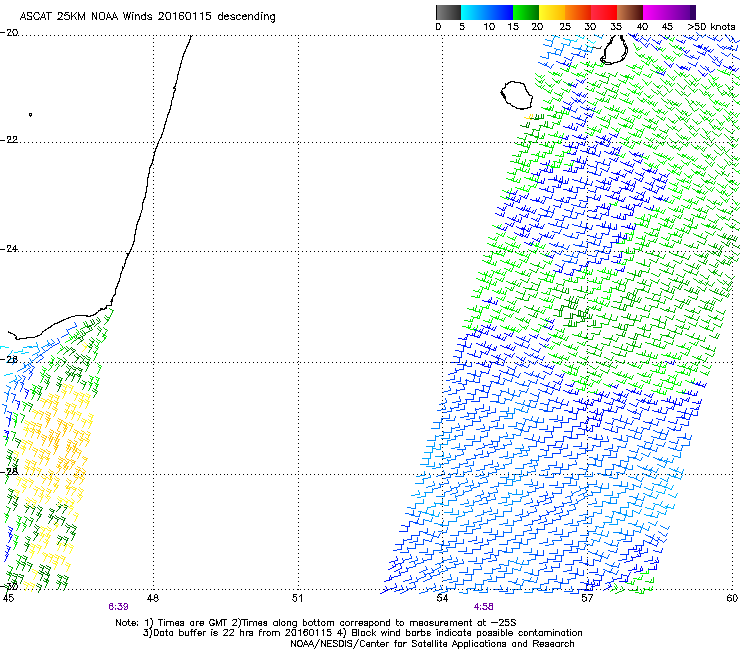Screen dimensions: 740x650
Task: Click the green 15–20 knot color bar segment
Action: [x=526, y=12]
